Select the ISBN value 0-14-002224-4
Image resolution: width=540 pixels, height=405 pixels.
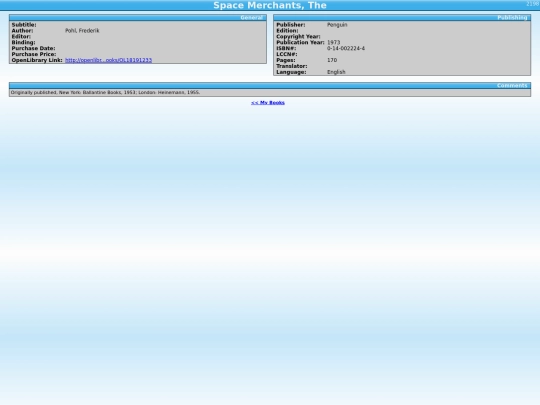[346, 49]
